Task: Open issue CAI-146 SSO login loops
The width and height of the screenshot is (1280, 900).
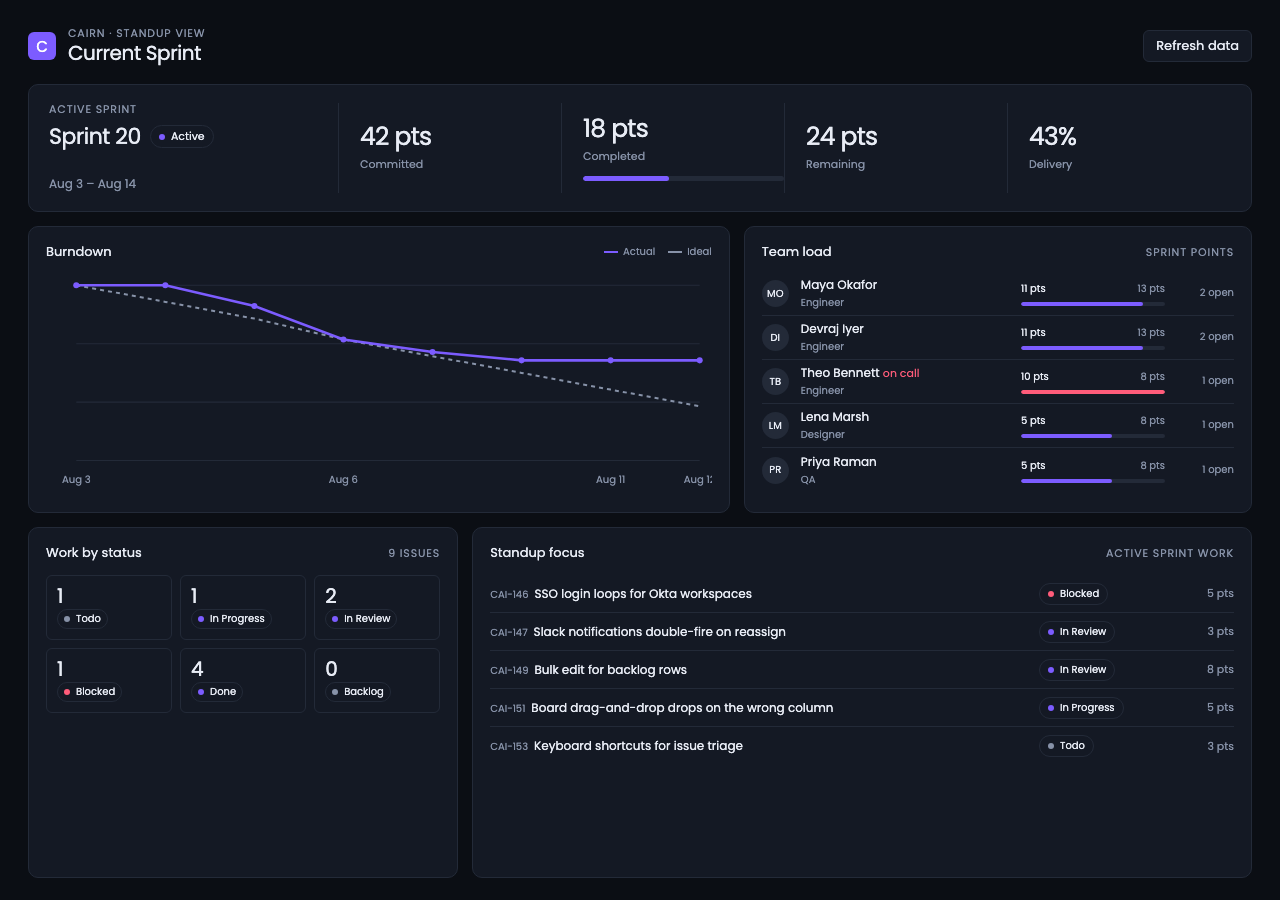Action: (x=862, y=594)
